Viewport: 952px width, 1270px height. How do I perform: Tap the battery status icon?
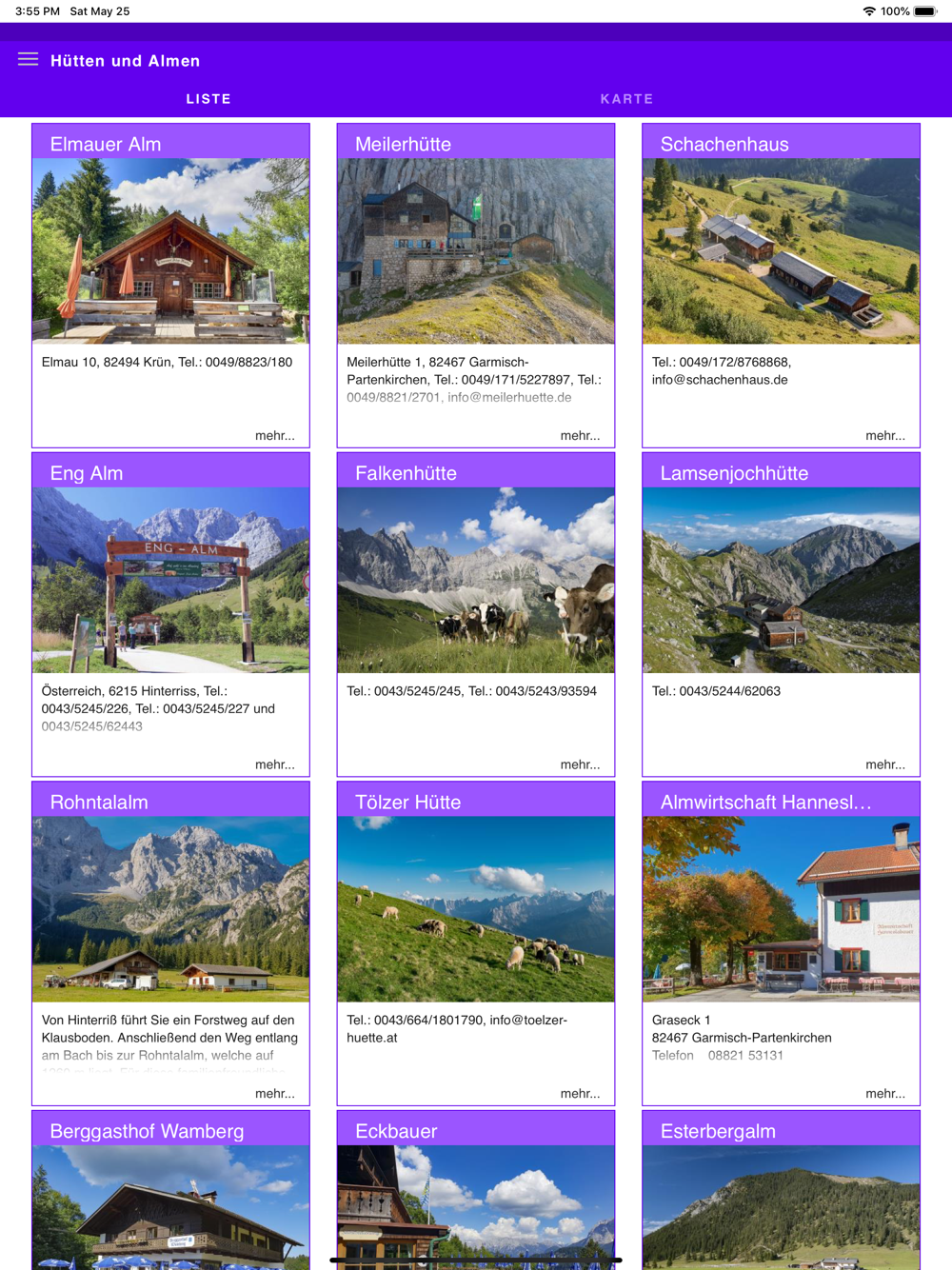(x=925, y=11)
